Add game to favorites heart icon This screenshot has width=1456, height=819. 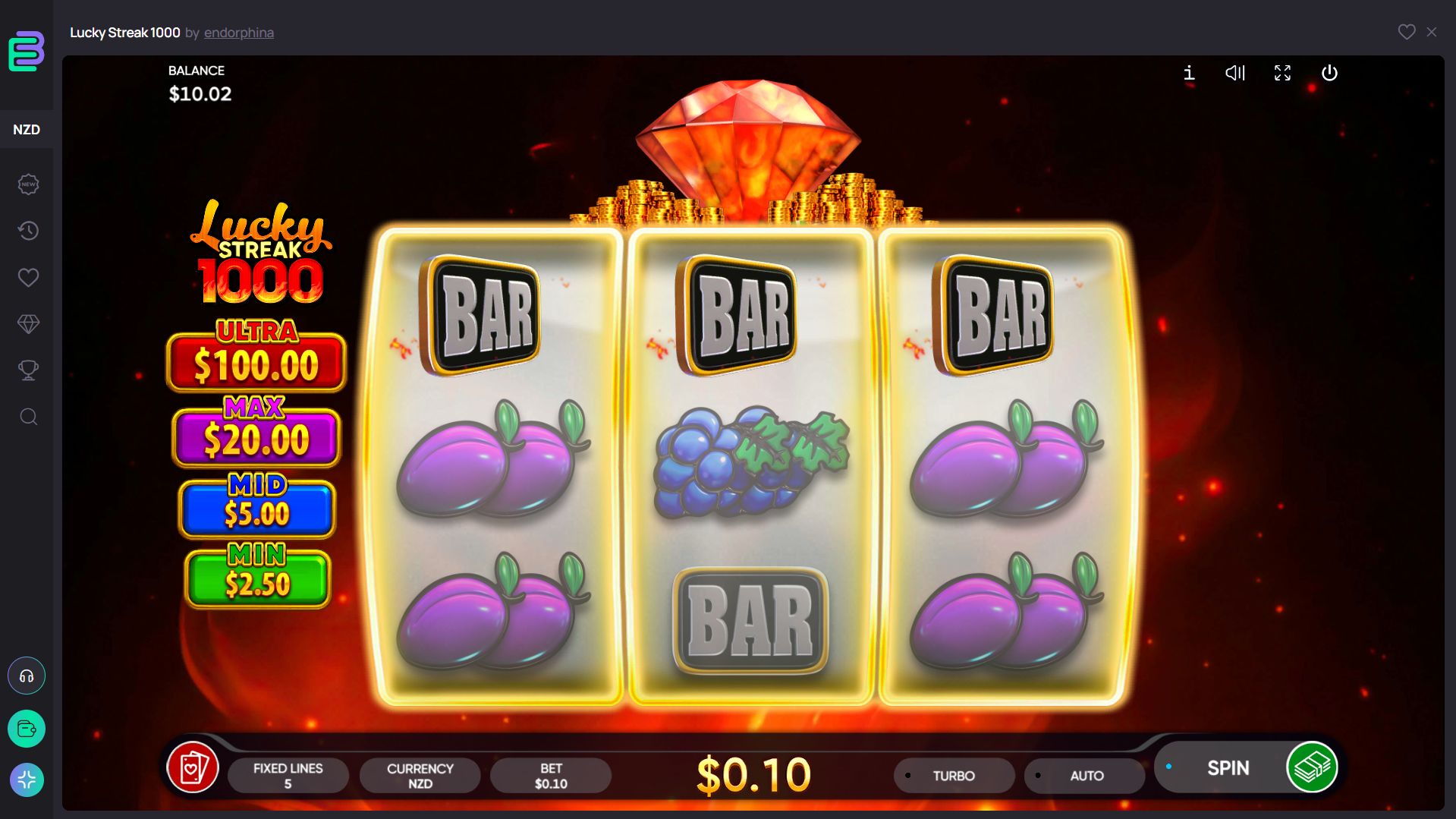[x=1407, y=32]
